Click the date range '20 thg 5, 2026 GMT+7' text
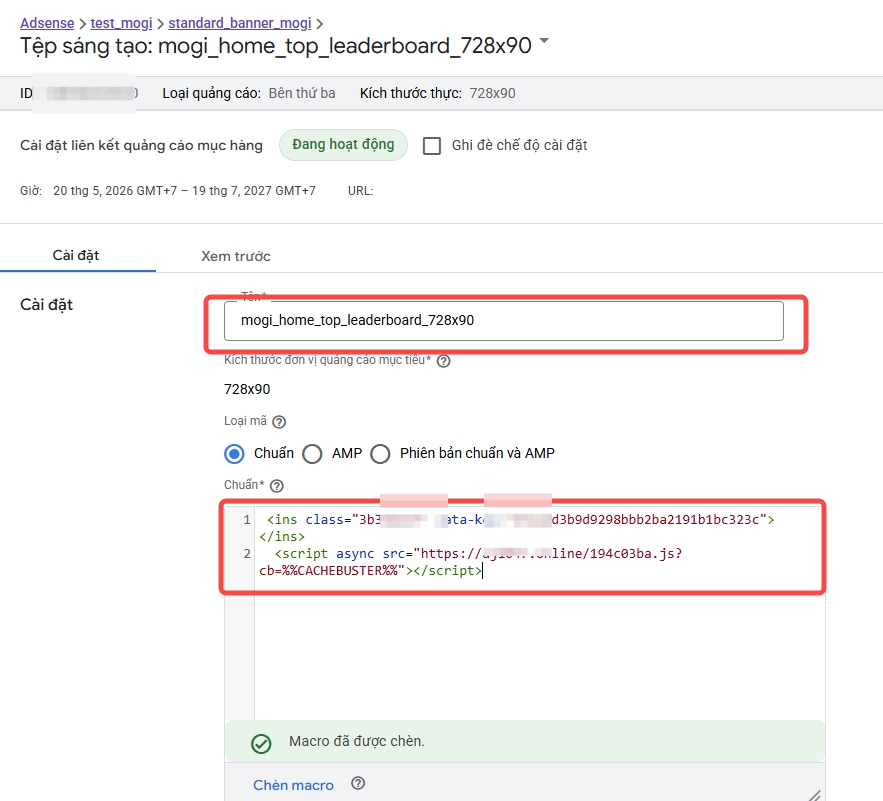The image size is (883, 801). point(115,191)
